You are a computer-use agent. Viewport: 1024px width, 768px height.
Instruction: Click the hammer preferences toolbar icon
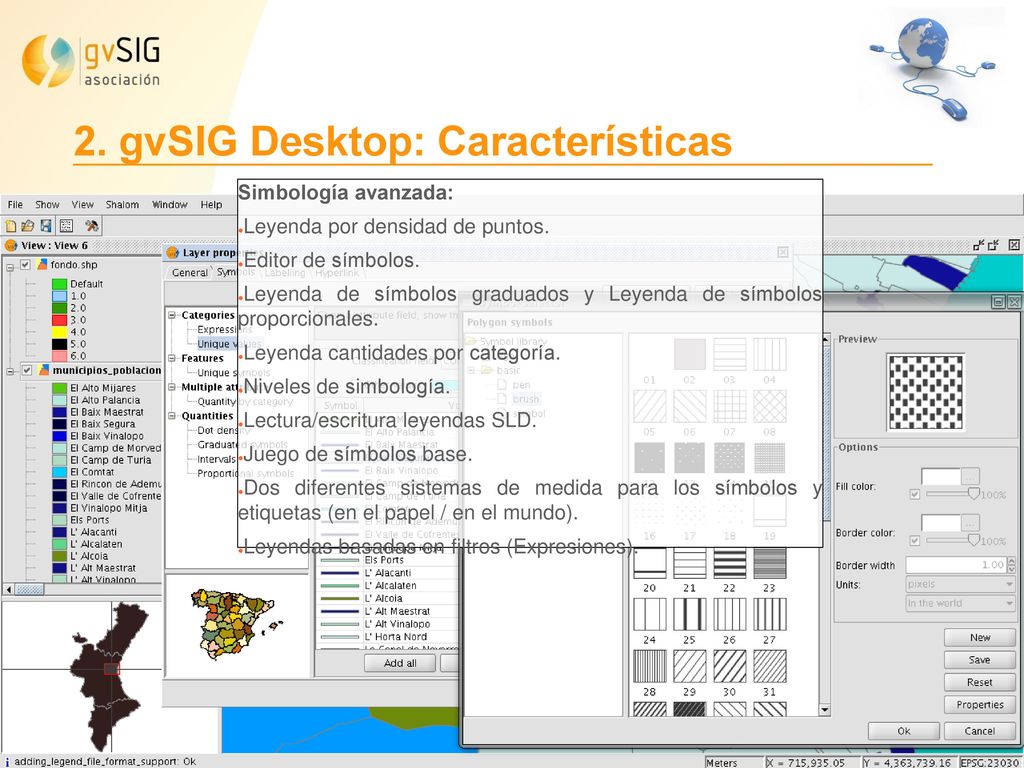(92, 226)
